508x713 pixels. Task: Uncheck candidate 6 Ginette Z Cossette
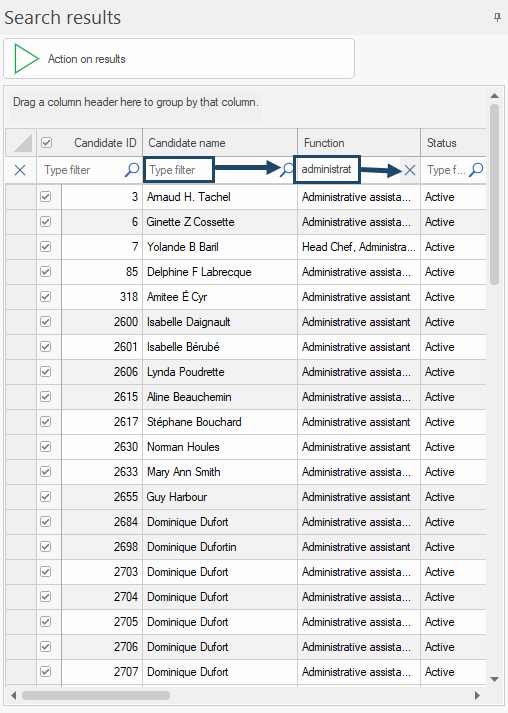45,222
